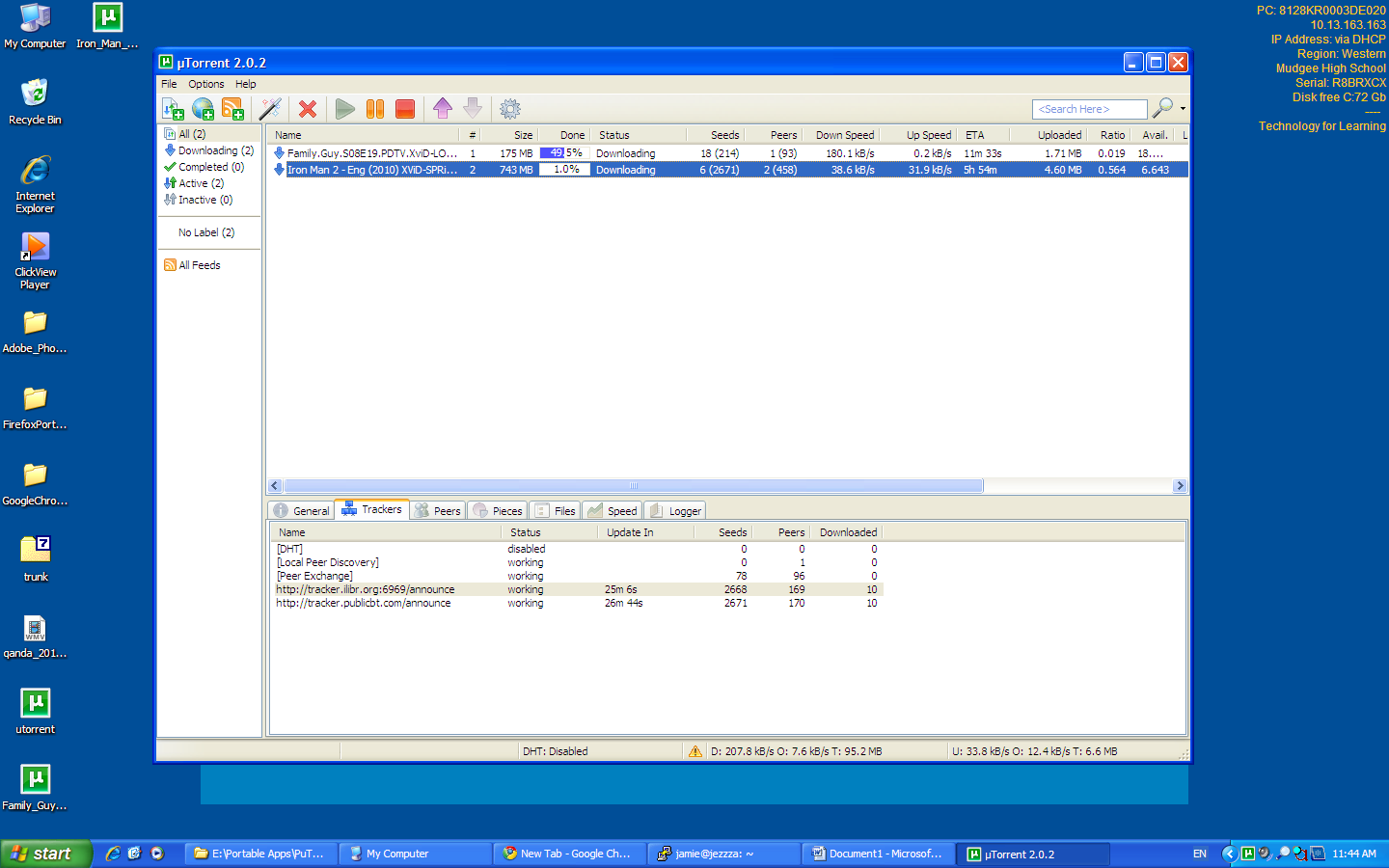Viewport: 1389px width, 868px height.
Task: Click the Add RSS Feed toolbar icon
Action: (232, 109)
